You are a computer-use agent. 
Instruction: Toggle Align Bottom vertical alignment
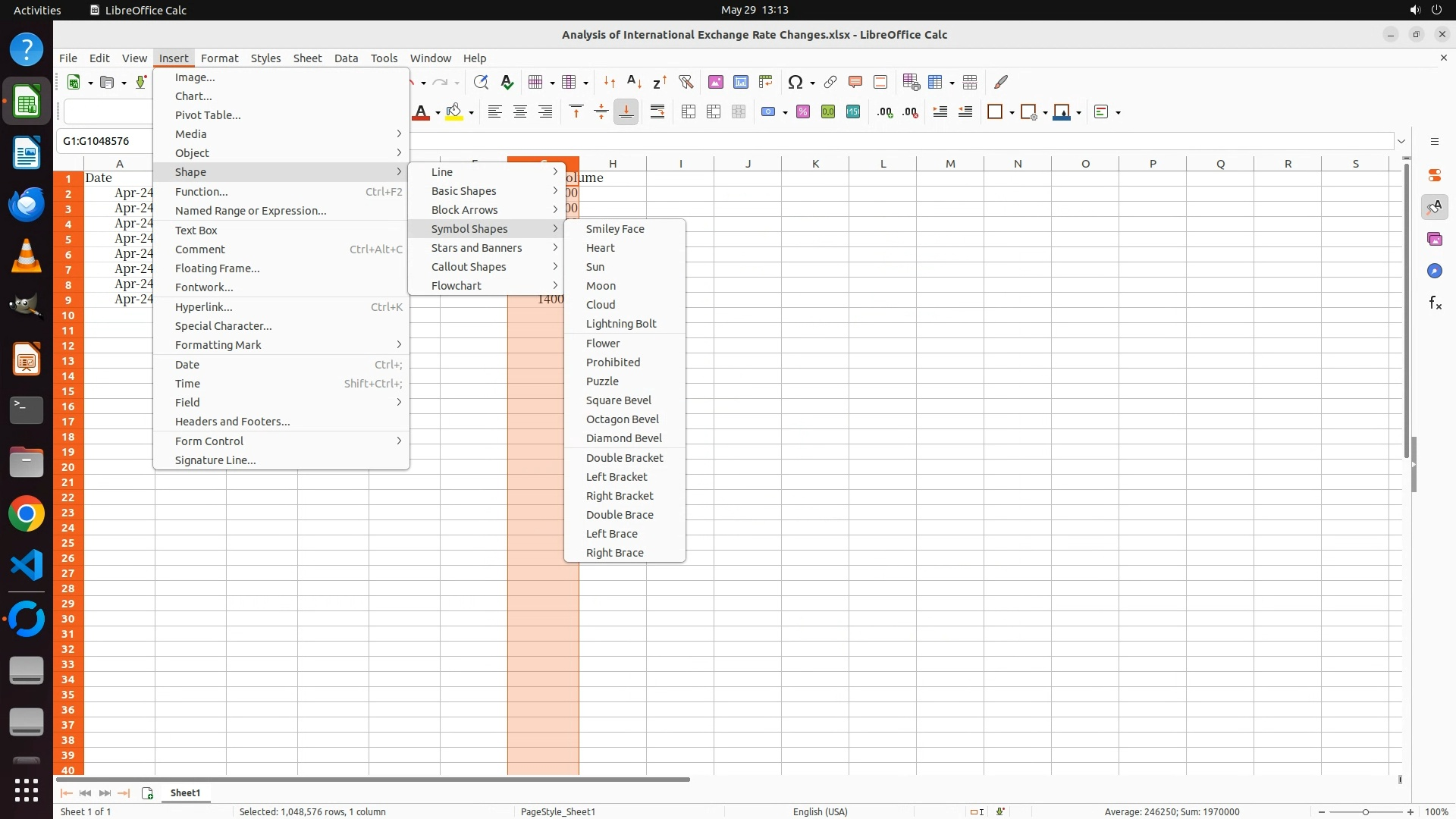point(626,112)
